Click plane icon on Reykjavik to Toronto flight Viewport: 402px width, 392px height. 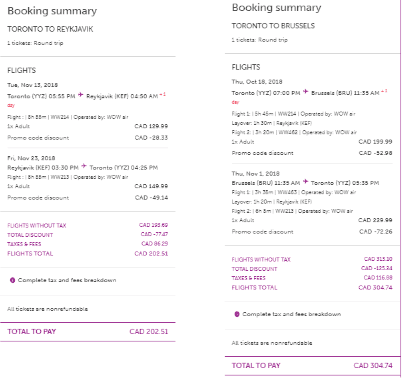[x=84, y=166]
